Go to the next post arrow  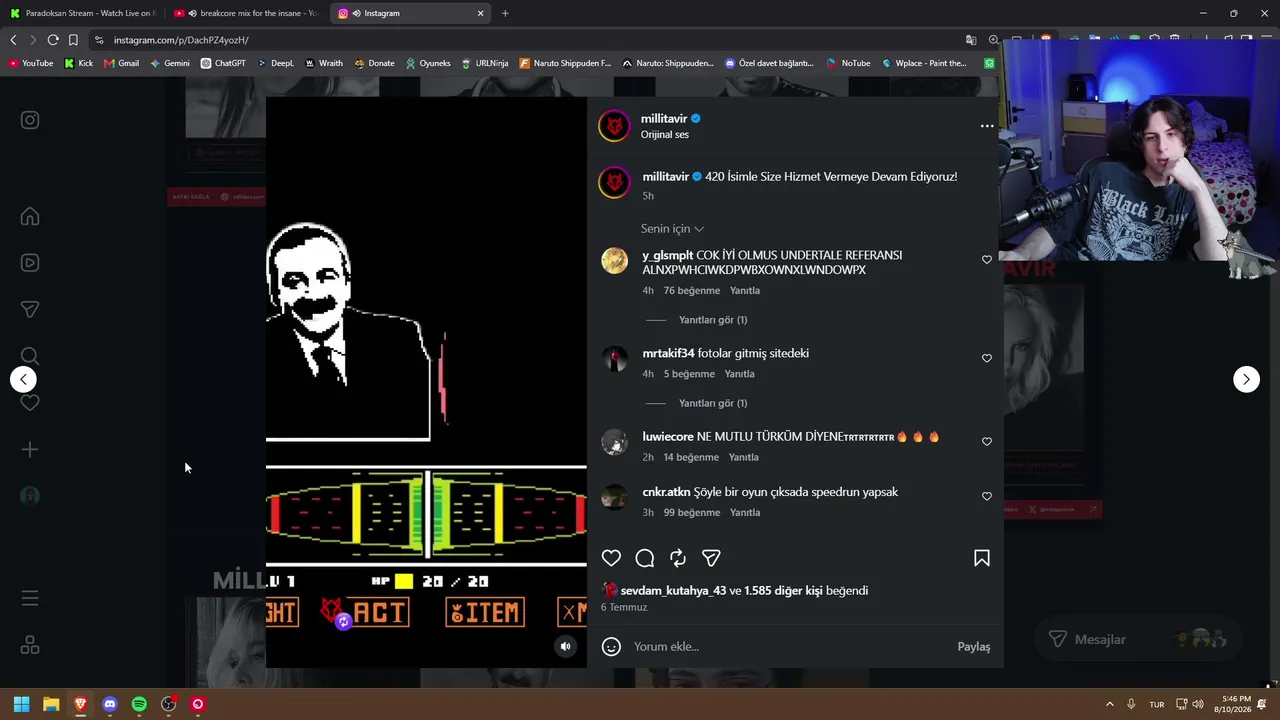point(1246,379)
